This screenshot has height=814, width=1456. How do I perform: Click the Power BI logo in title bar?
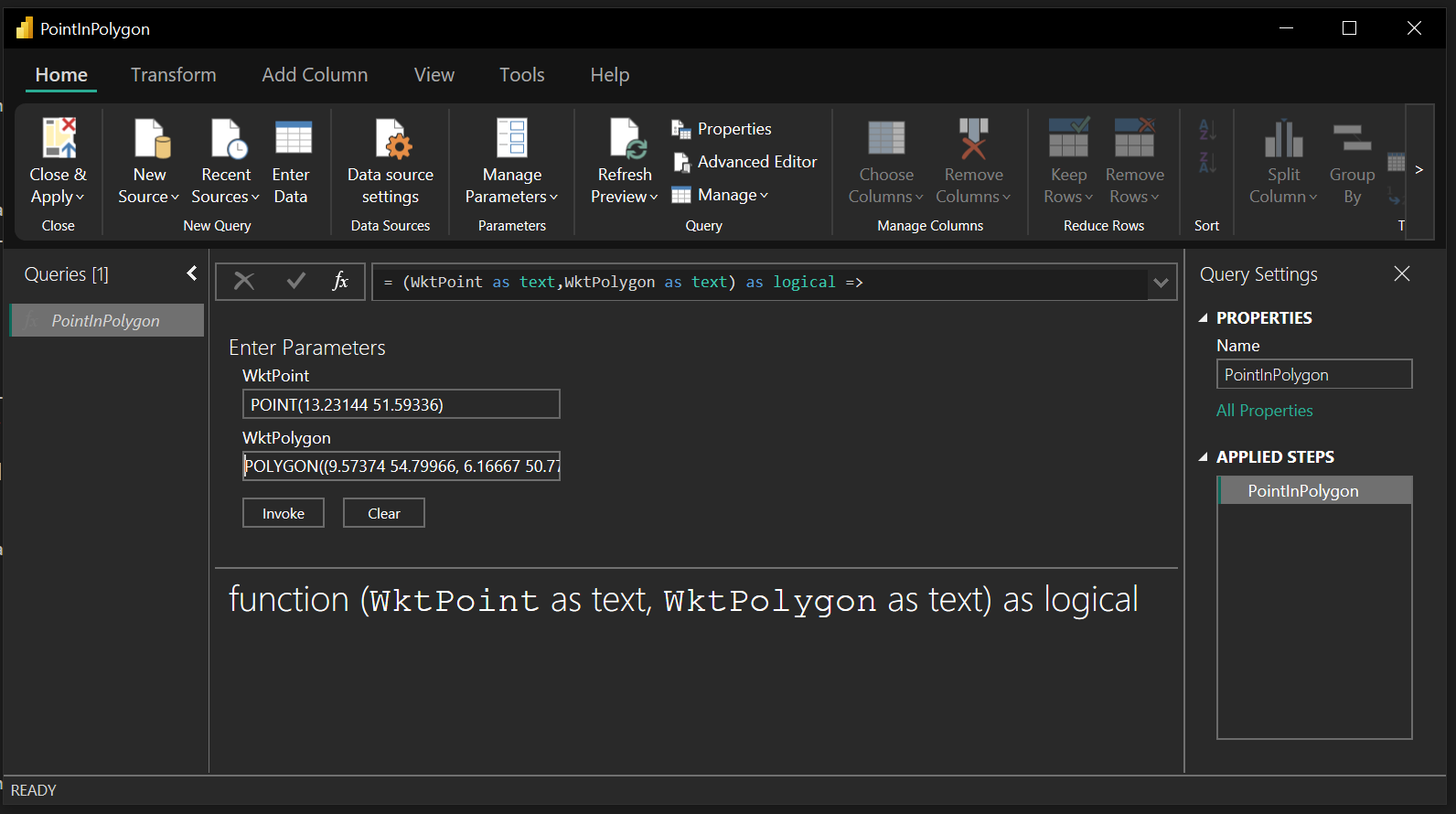tap(25, 28)
